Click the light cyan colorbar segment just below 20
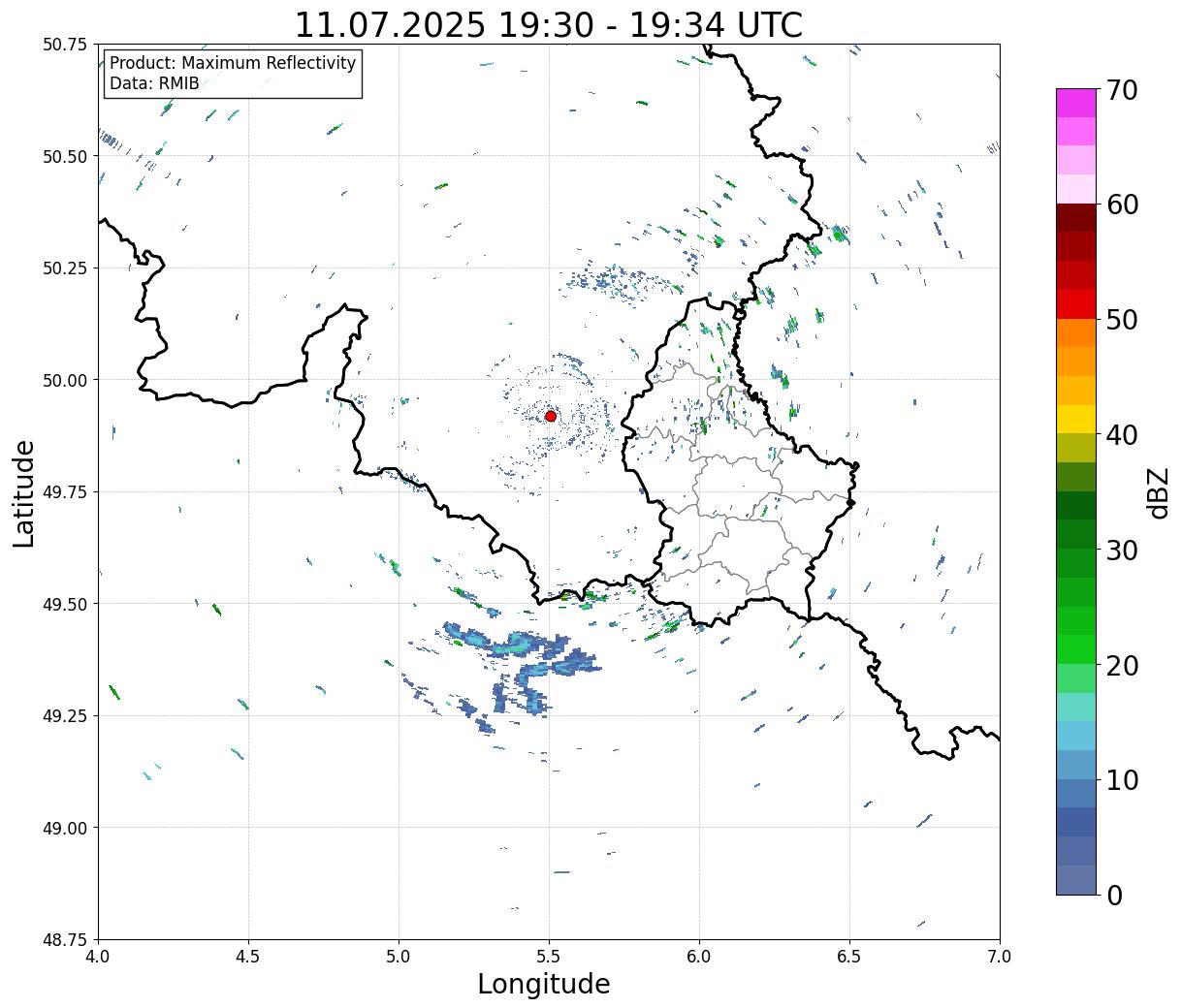 tap(1076, 707)
